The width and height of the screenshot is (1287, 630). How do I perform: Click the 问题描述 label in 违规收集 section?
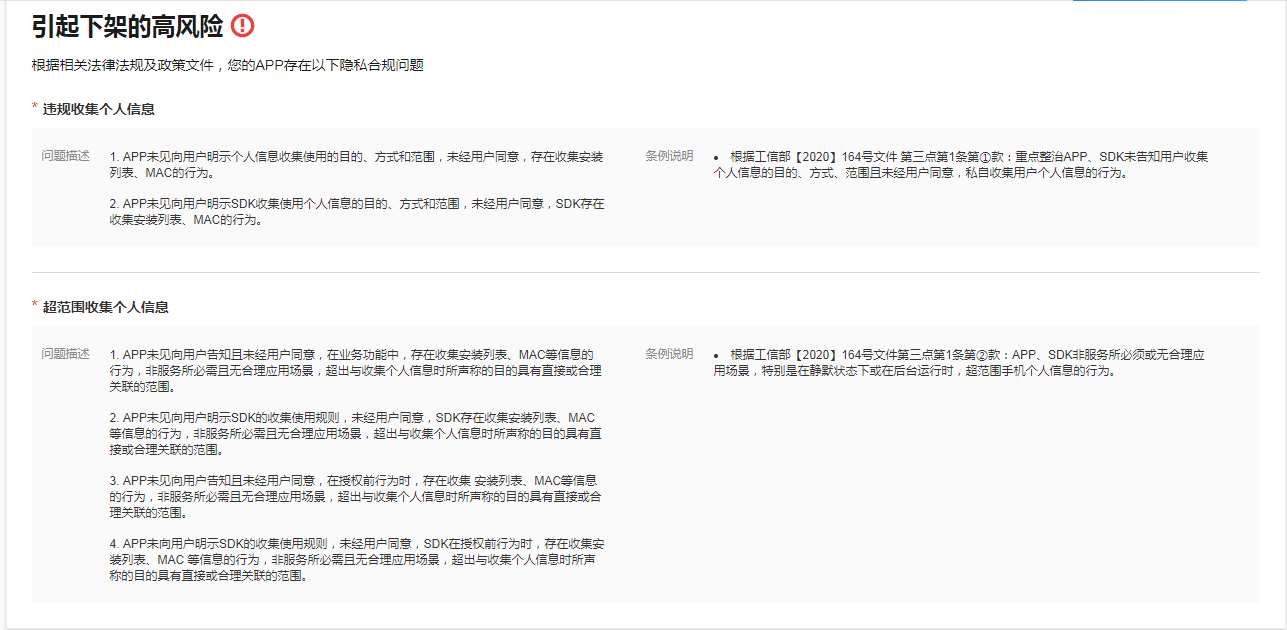click(65, 156)
